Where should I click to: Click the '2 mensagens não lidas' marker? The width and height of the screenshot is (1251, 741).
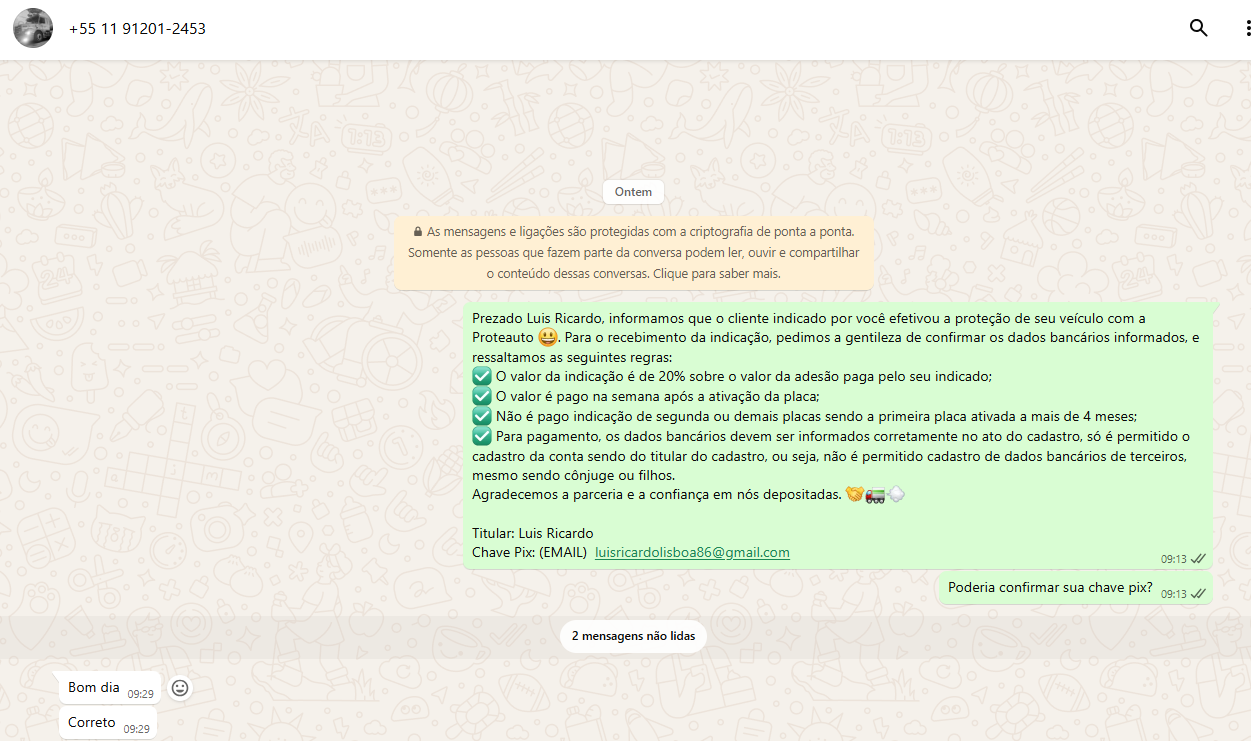pyautogui.click(x=633, y=636)
